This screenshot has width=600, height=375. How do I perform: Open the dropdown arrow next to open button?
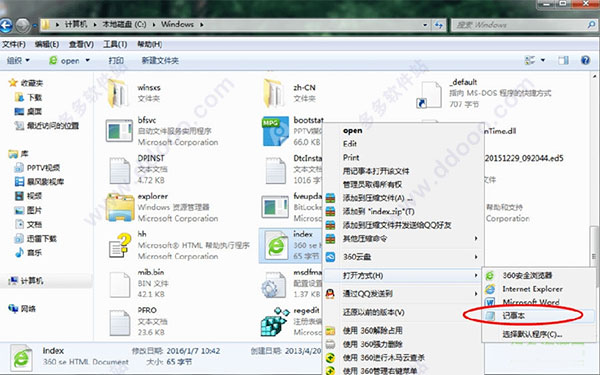[x=88, y=60]
